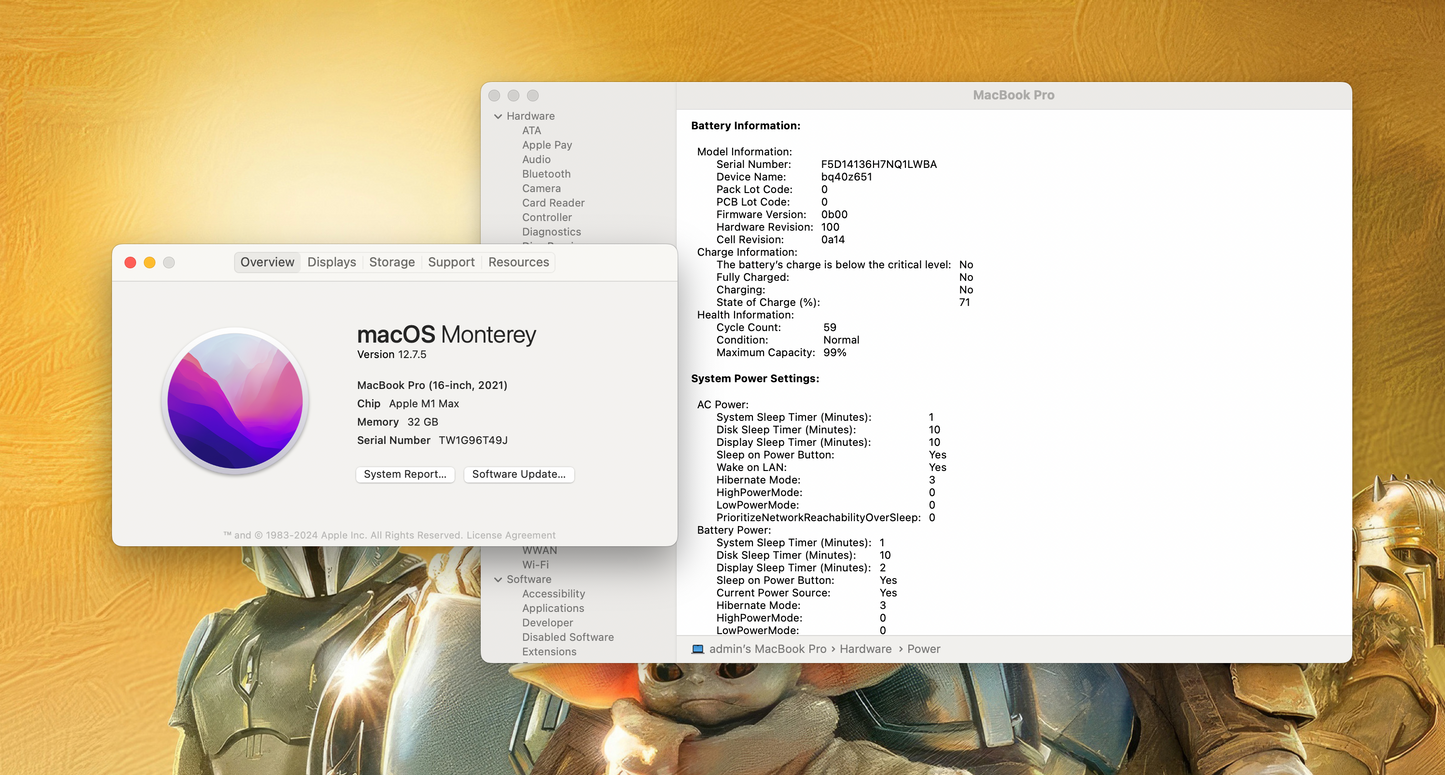Screen dimensions: 1445x775
Task: Open the License Agreement link
Action: [511, 535]
